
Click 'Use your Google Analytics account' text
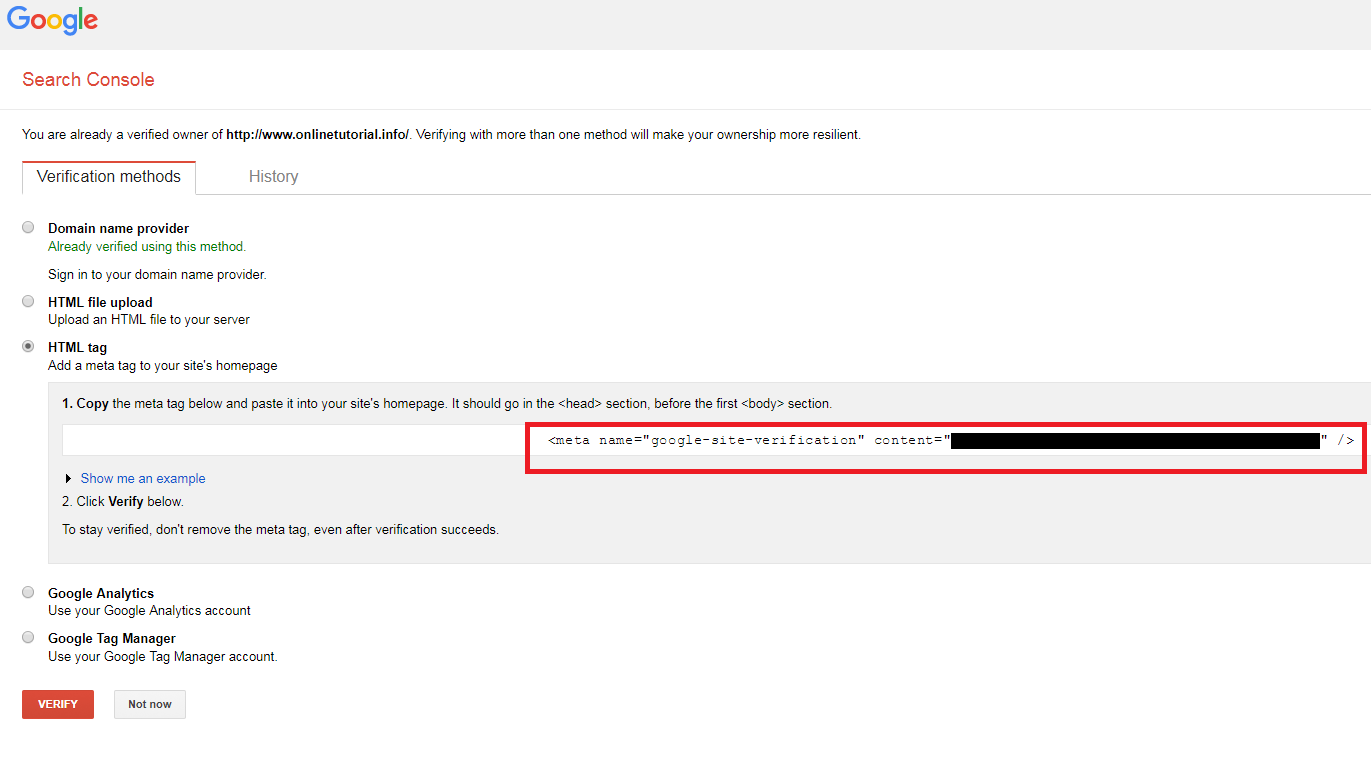click(x=149, y=611)
